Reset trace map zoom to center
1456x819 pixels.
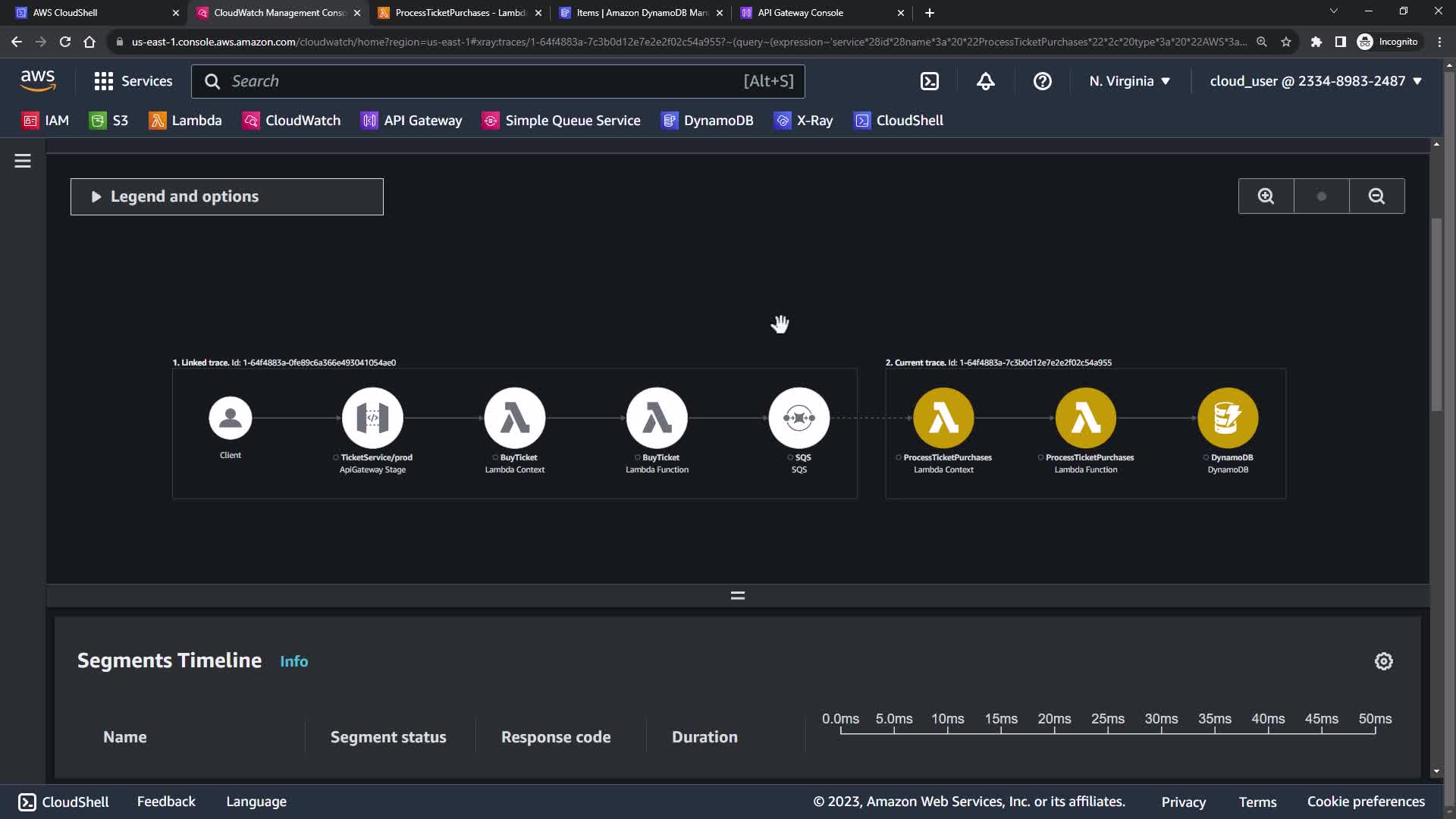[1321, 196]
